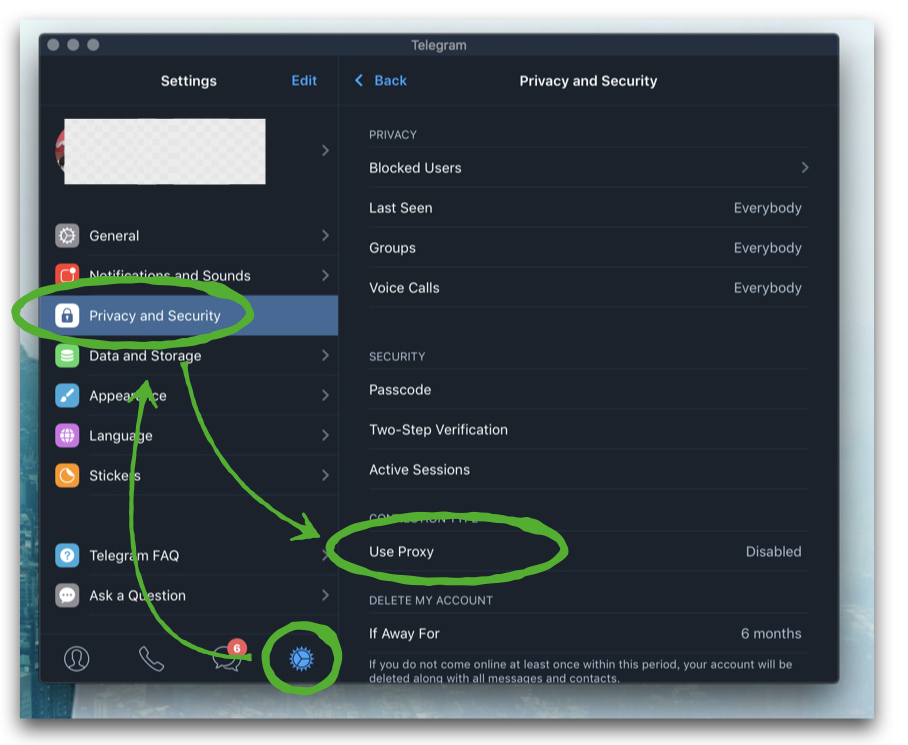
Task: Click the Data and Storage icon
Action: 67,356
